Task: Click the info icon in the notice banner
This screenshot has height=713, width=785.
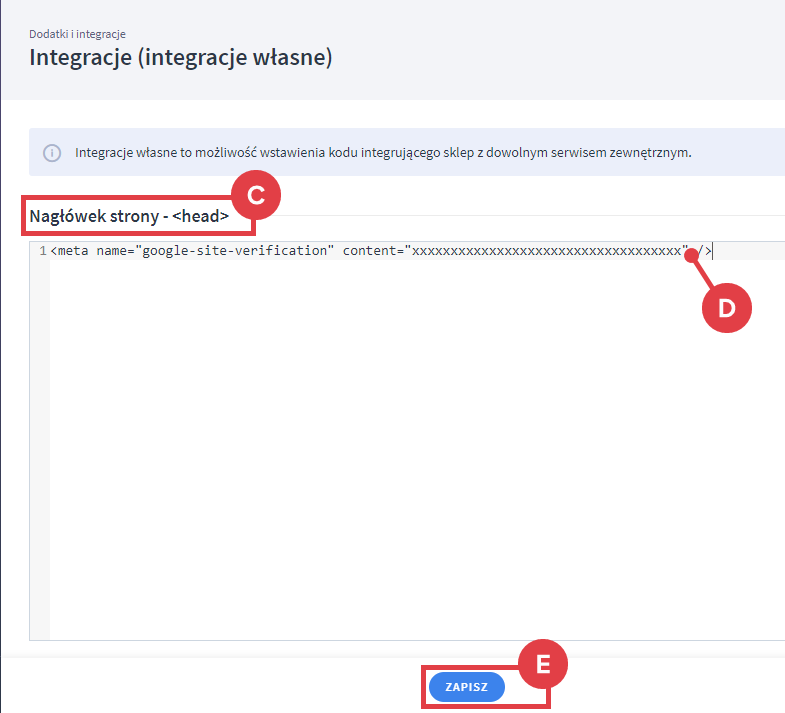Action: [x=52, y=153]
